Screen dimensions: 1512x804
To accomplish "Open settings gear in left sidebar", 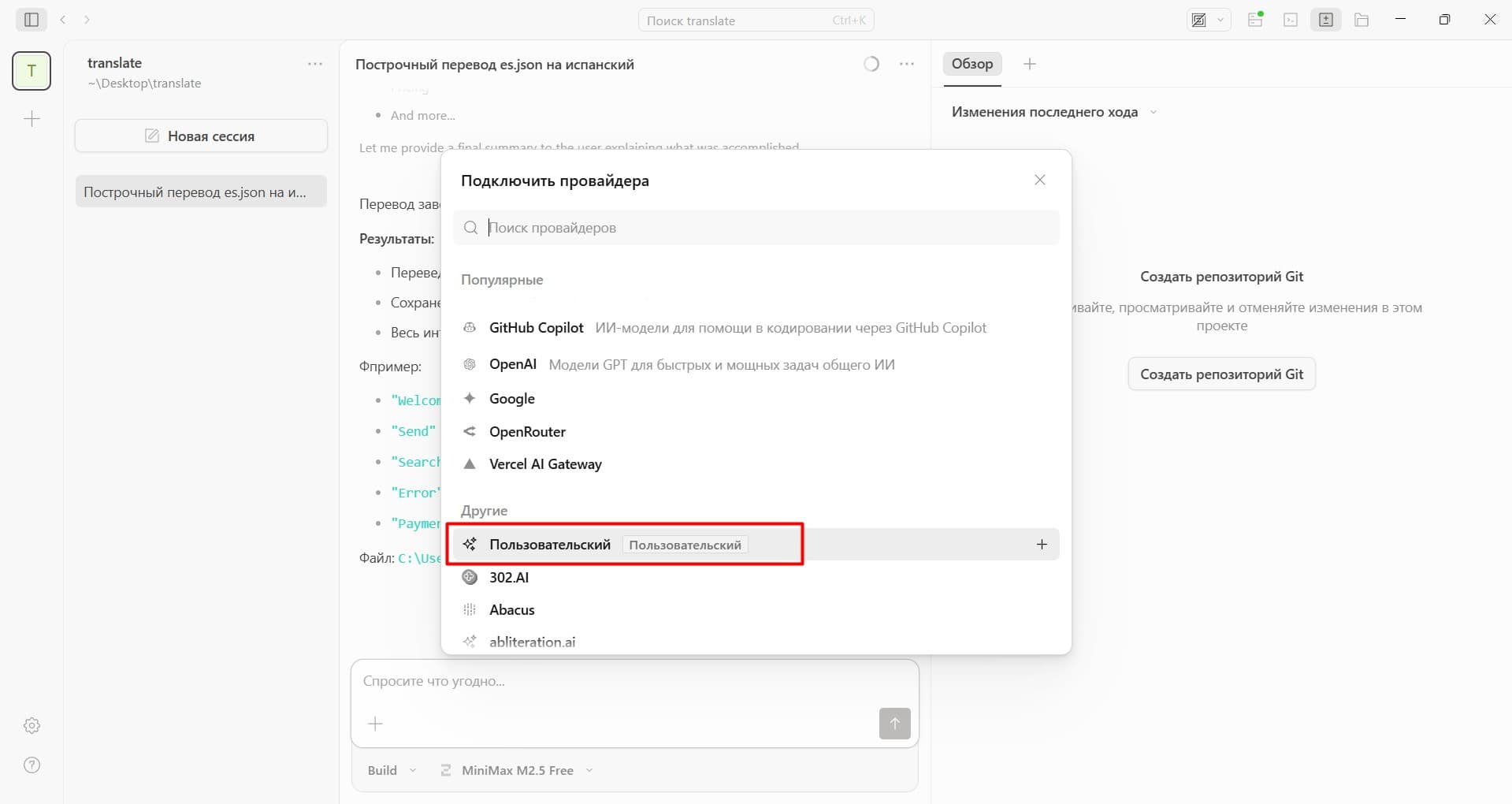I will coord(32,725).
